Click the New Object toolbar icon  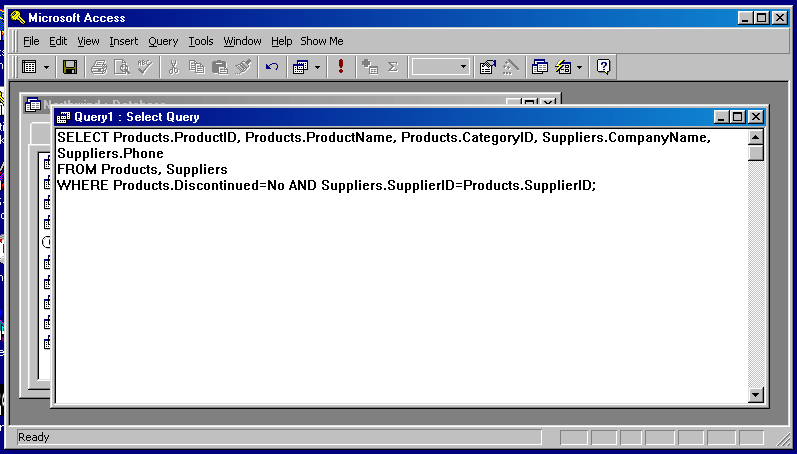[563, 67]
